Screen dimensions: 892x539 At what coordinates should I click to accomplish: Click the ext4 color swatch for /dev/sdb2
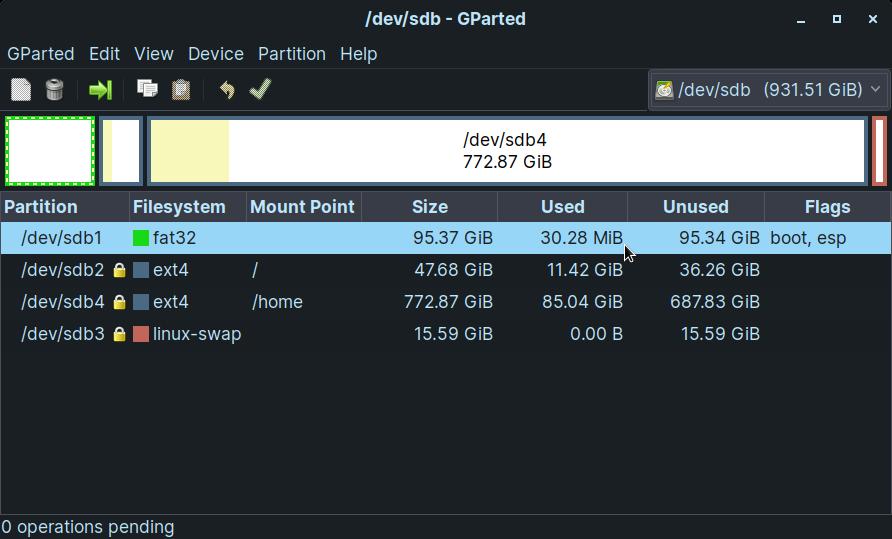tap(141, 270)
